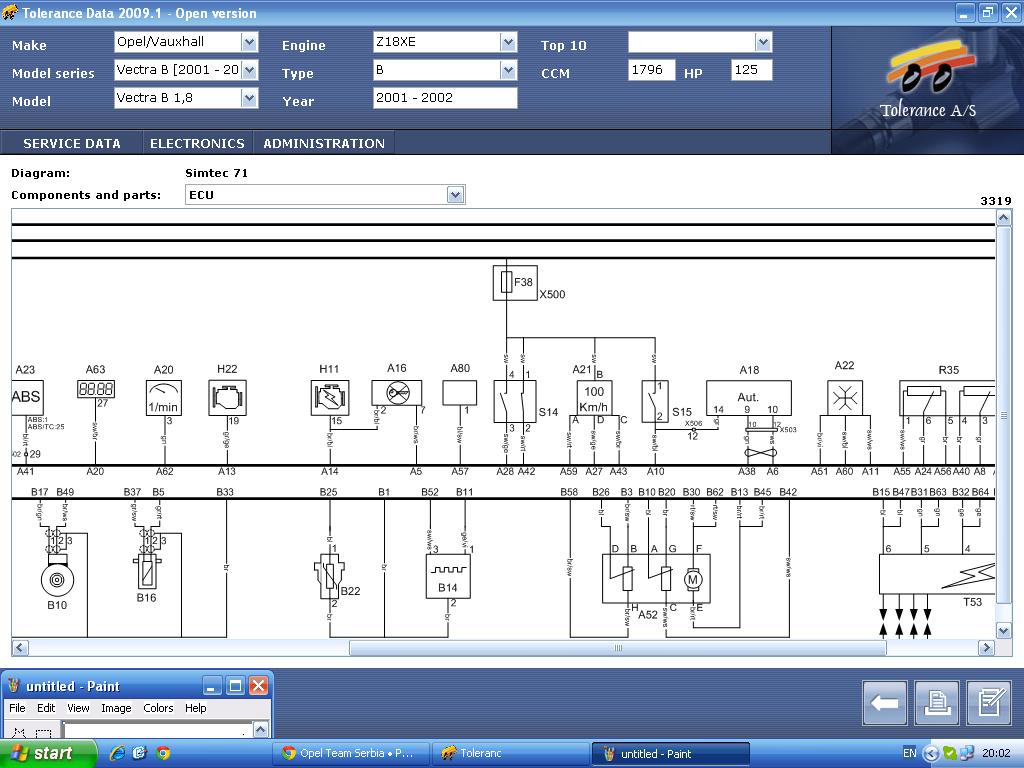Select the B10 sensor symbol

pyautogui.click(x=57, y=576)
